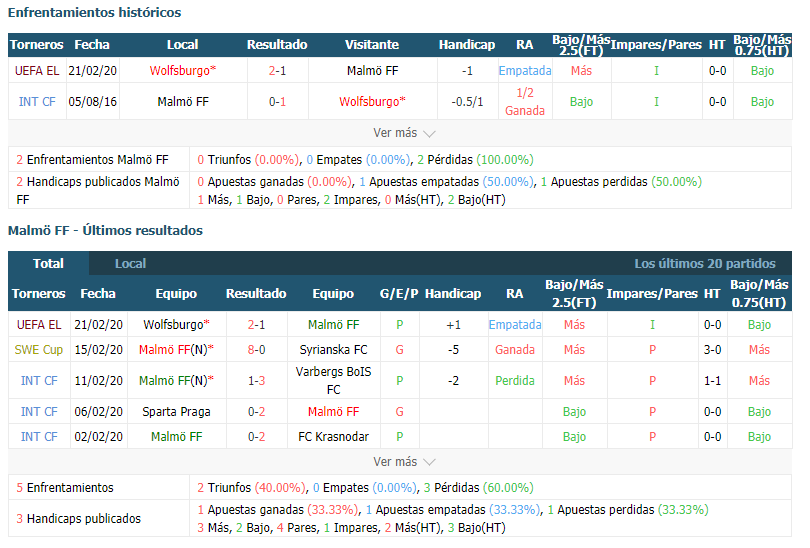Open Malmö FF local team in 05/08/16 row
810x548 pixels.
183,102
